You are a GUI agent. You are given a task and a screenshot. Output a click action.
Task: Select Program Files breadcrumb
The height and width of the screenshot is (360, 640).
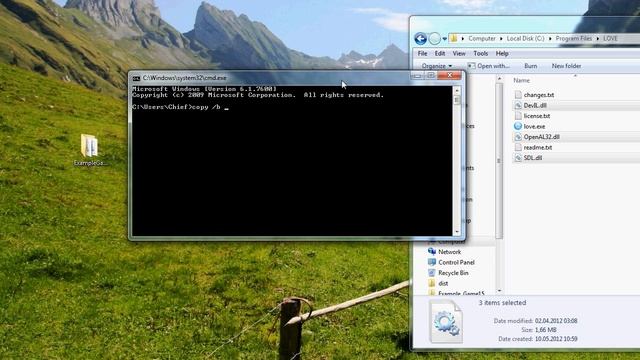click(x=573, y=38)
